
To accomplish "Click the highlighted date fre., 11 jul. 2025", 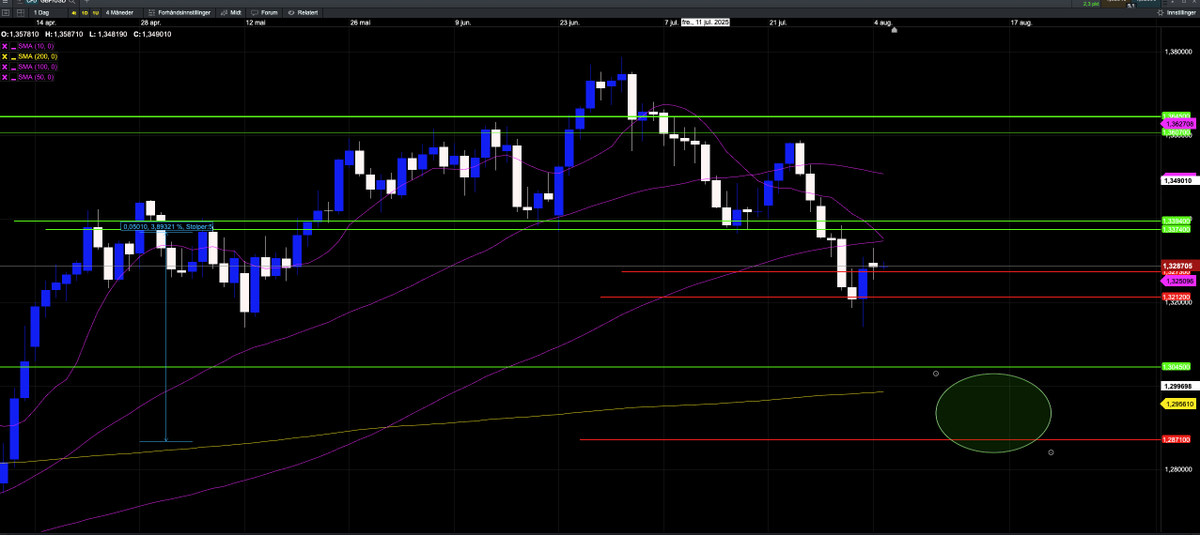I will (705, 22).
